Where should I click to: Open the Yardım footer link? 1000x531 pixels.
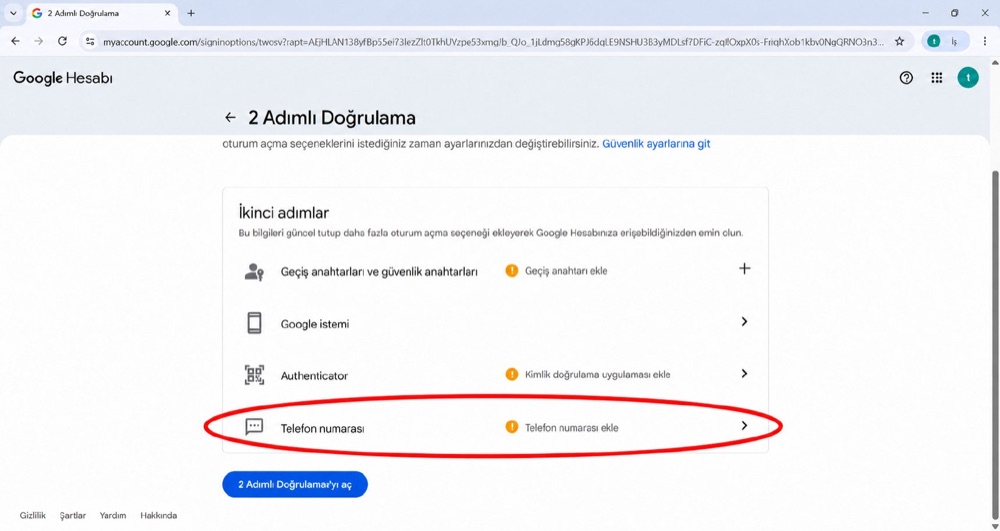click(x=113, y=515)
